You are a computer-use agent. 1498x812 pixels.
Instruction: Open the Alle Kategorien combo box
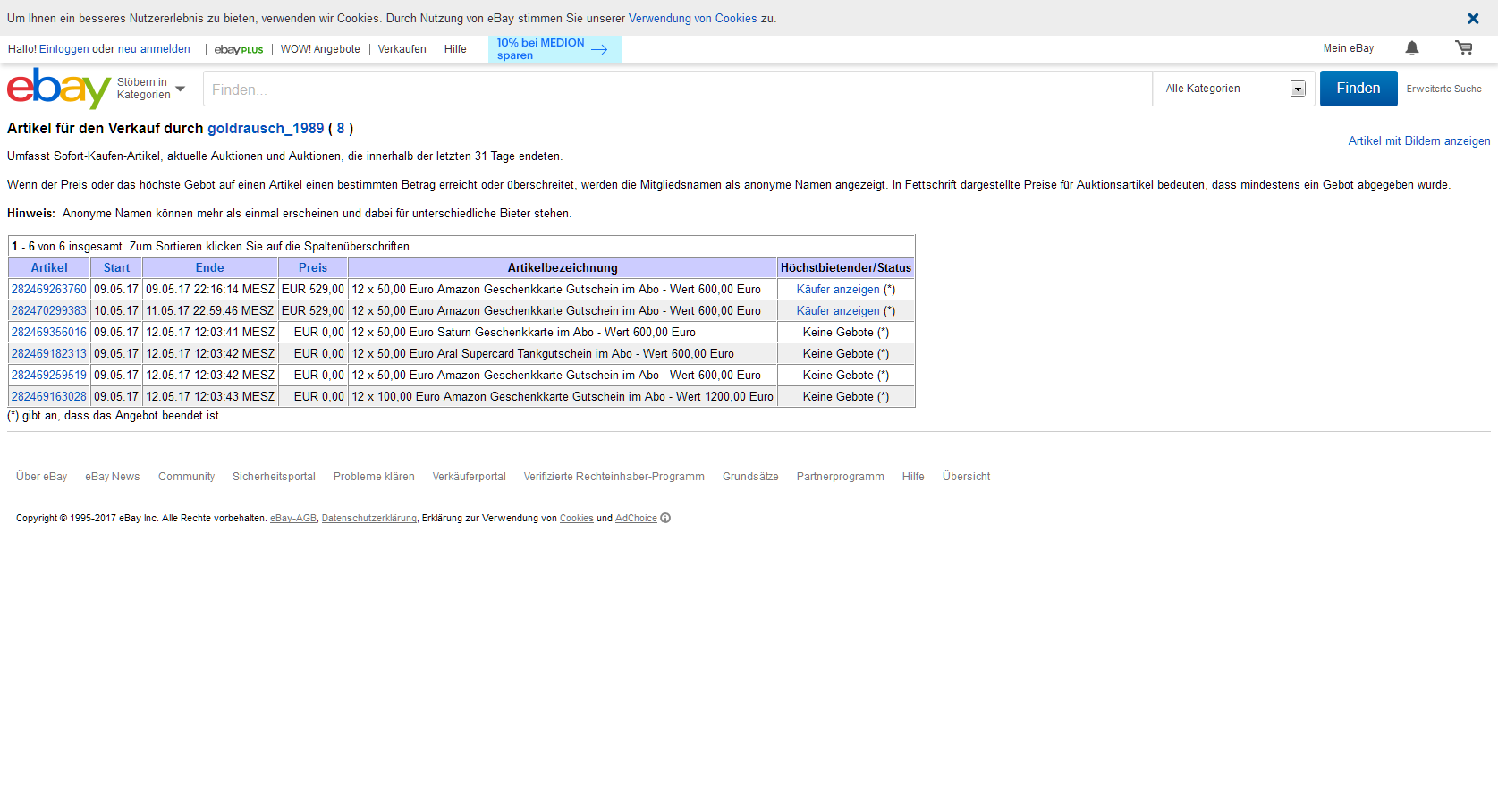tap(1234, 89)
